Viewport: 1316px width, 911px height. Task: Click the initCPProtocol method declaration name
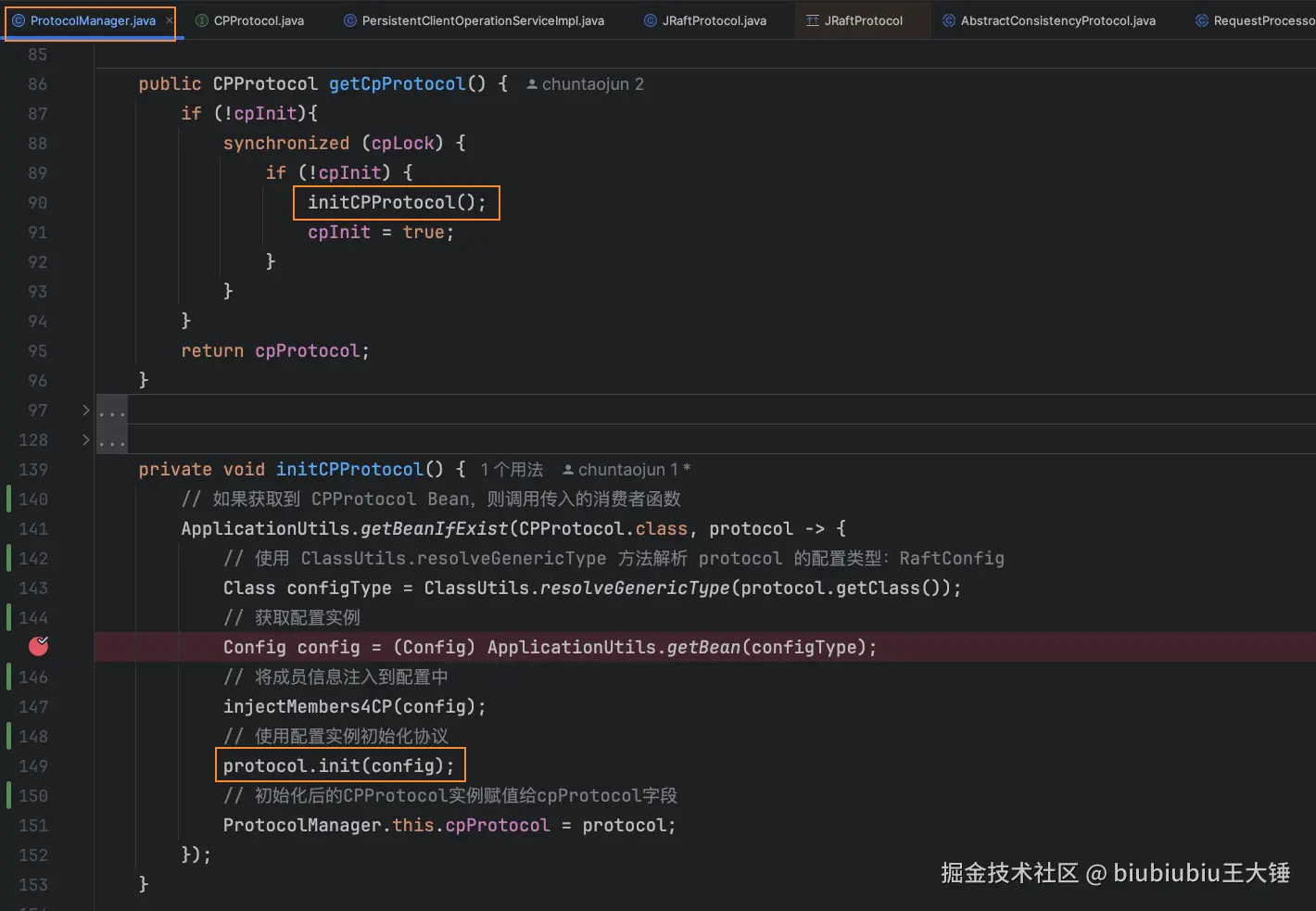coord(349,470)
